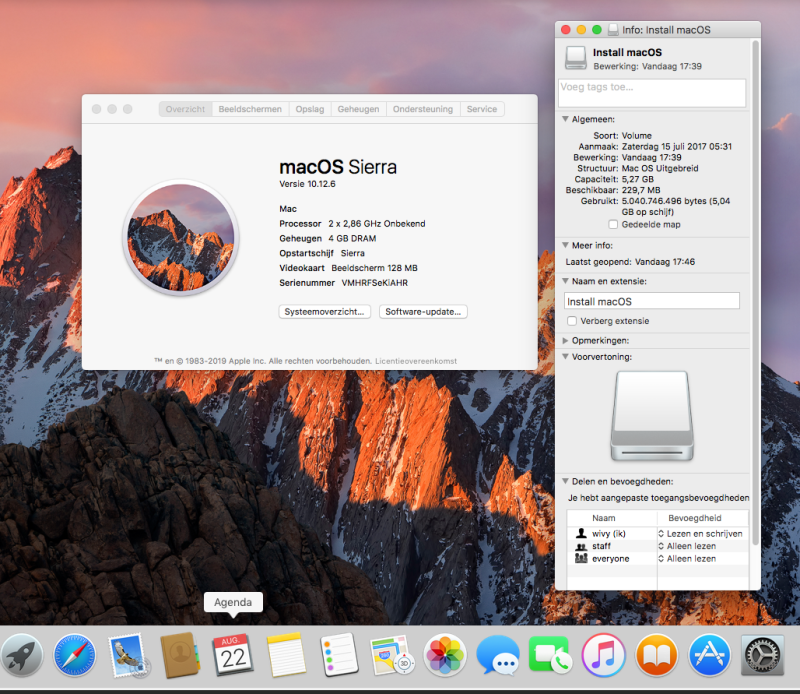Viewport: 800px width, 694px height.
Task: Click the Install macOS drive icon in header
Action: click(x=576, y=58)
